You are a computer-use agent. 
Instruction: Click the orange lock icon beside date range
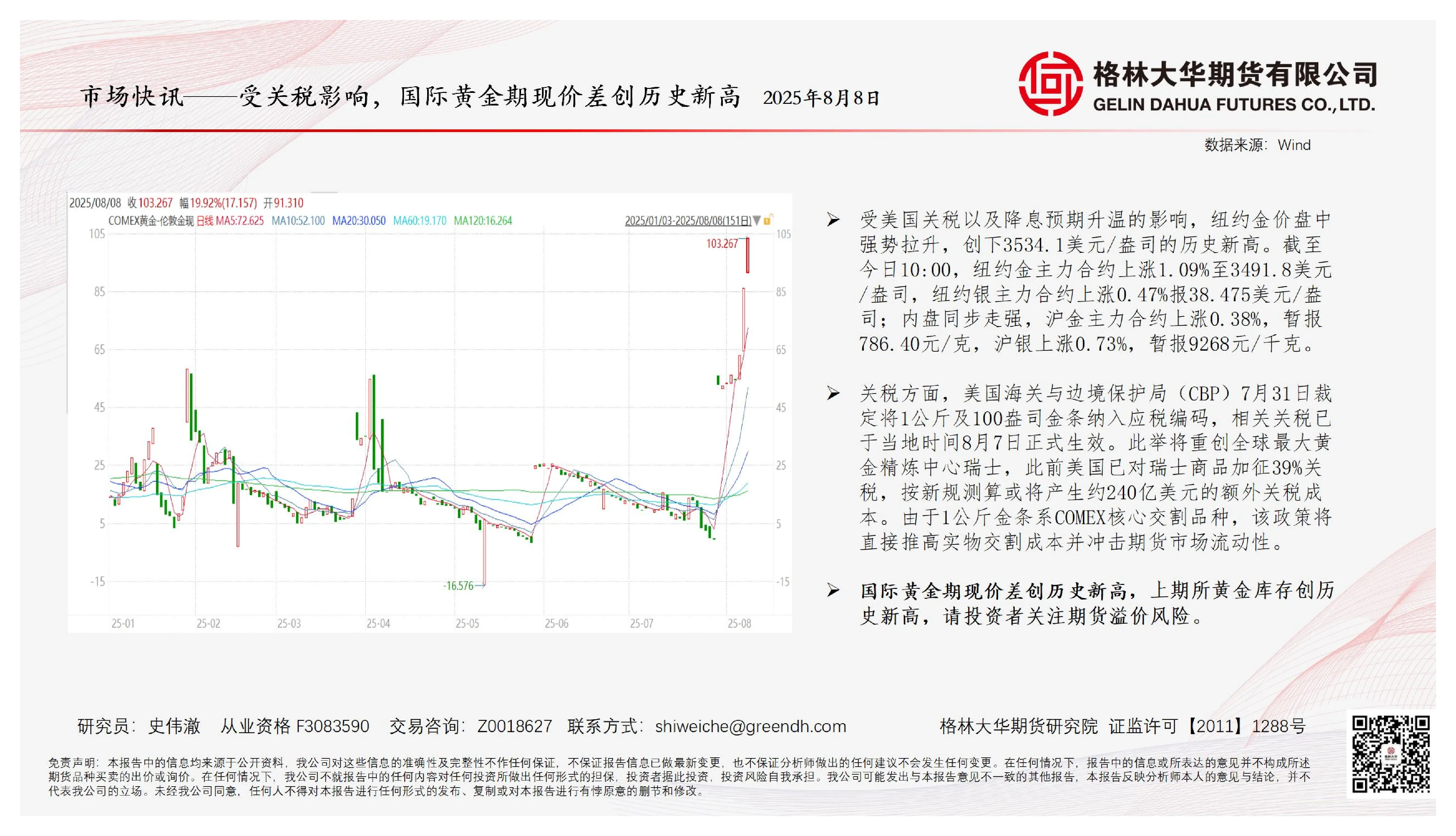click(x=767, y=221)
